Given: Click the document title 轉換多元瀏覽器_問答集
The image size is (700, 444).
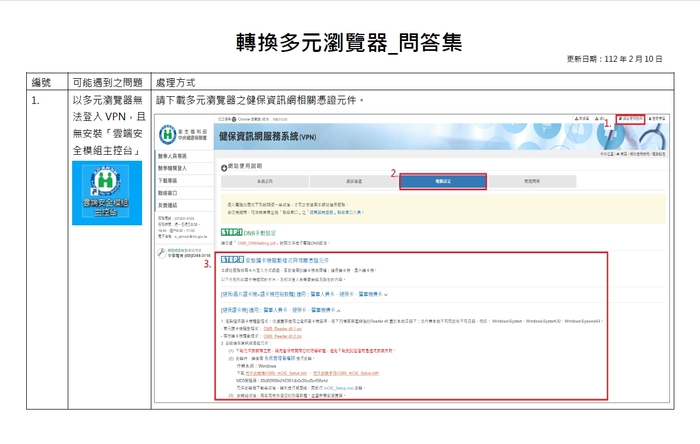Looking at the screenshot, I should click(x=349, y=43).
